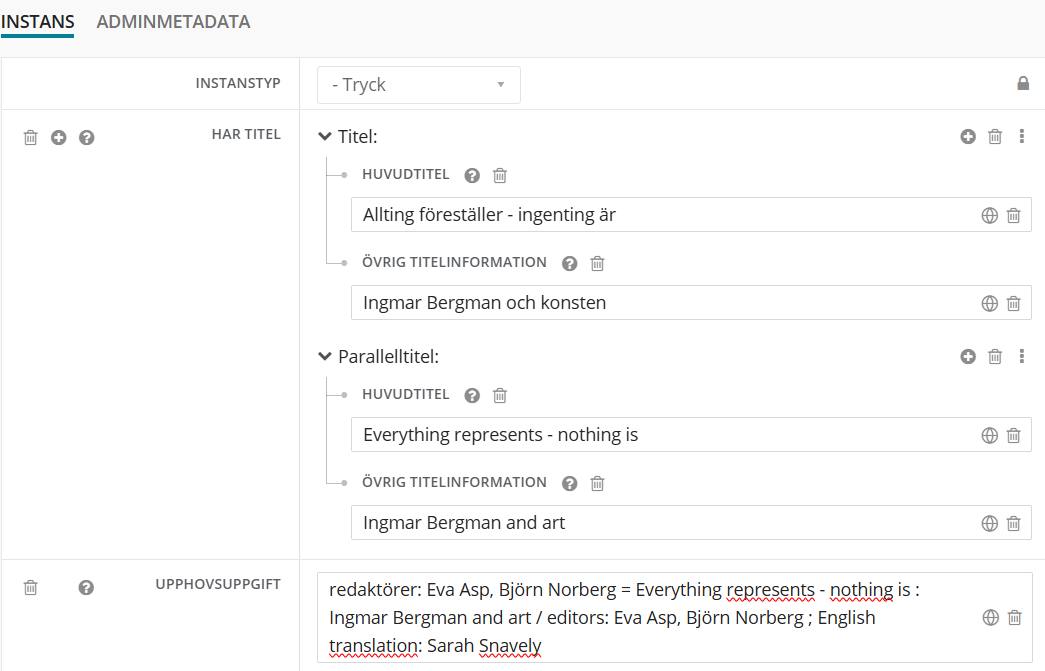Show help for Titel's HUVUDTITEL
1045x671 pixels.
pyautogui.click(x=473, y=175)
